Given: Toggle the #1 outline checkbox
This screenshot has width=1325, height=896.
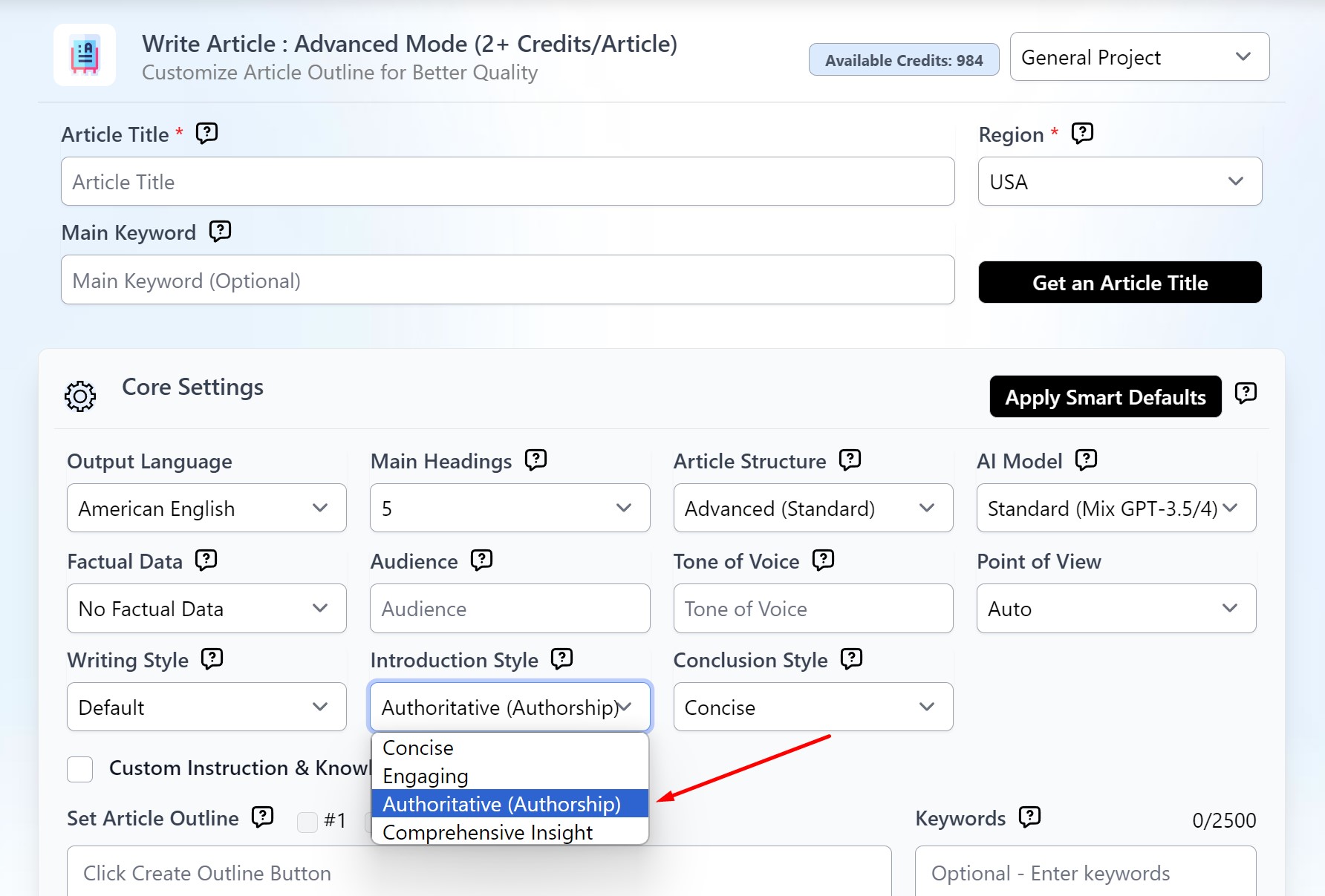Looking at the screenshot, I should coord(307,822).
